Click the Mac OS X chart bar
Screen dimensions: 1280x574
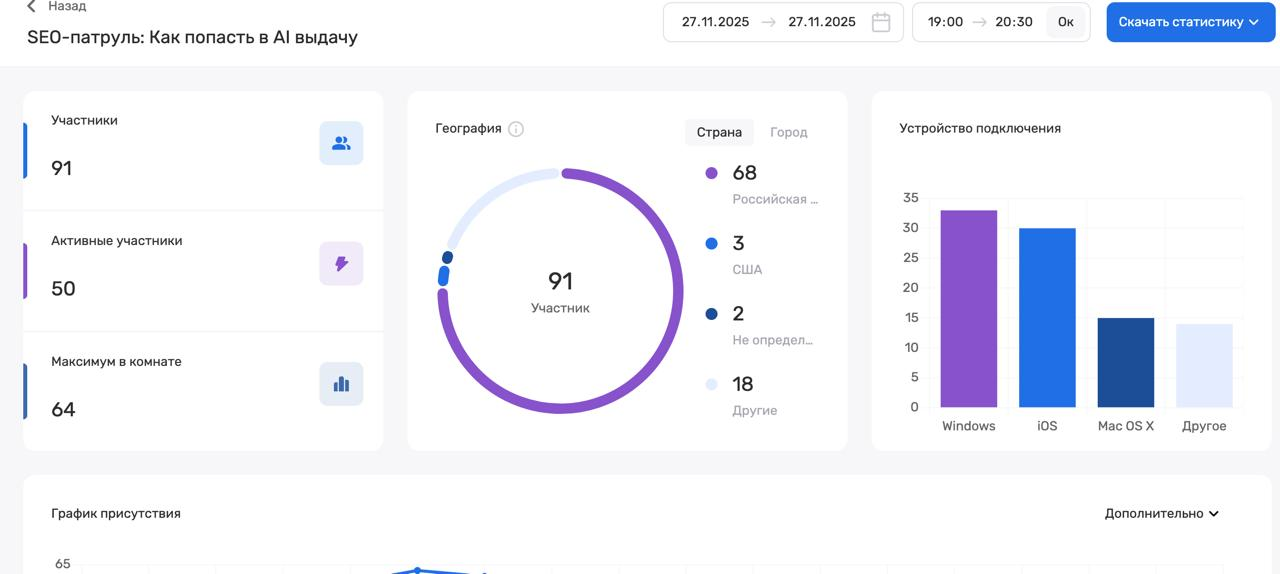pyautogui.click(x=1125, y=362)
